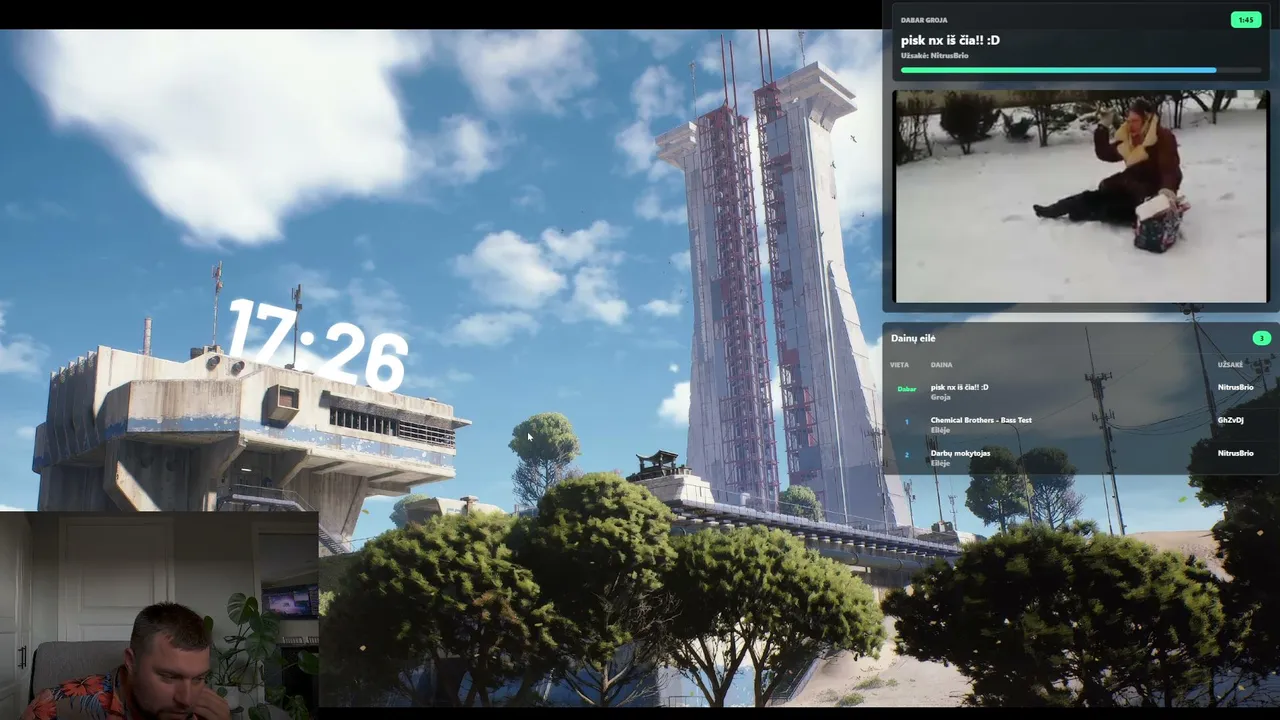Image resolution: width=1280 pixels, height=720 pixels.
Task: Click the 1:45 remaining-time badge
Action: click(x=1246, y=20)
